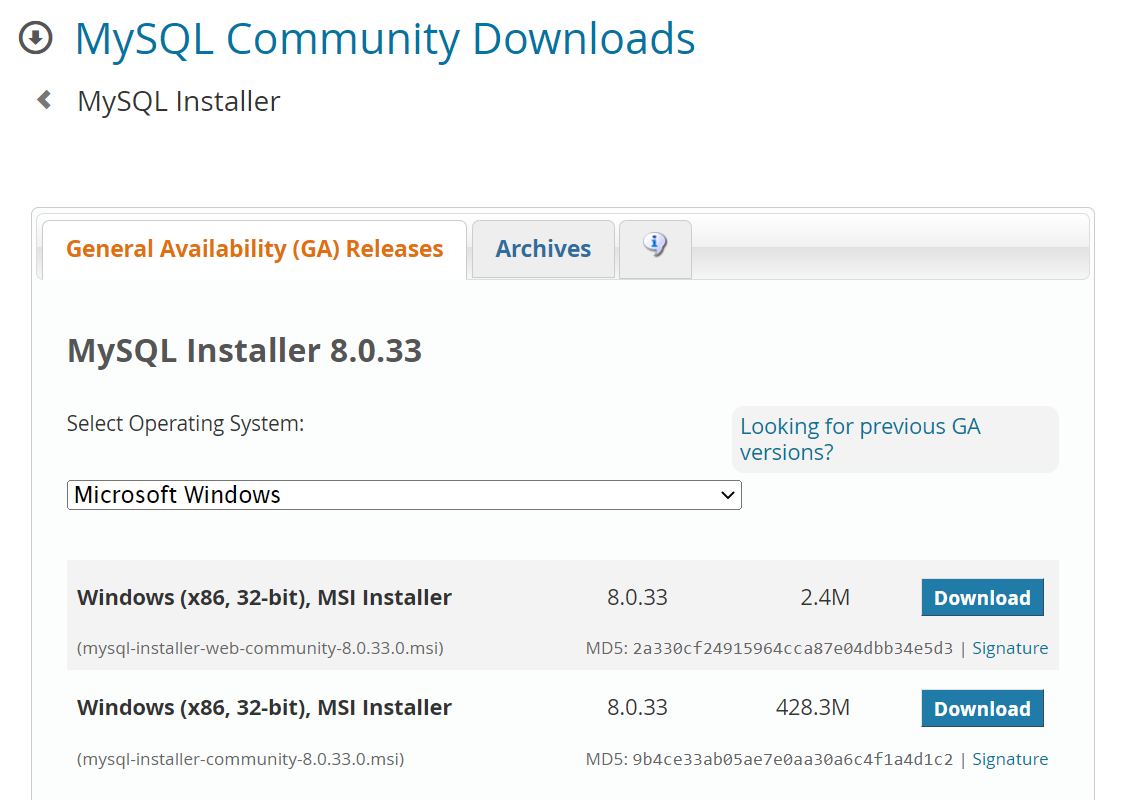
Task: Open the Select Operating System dropdown
Action: pos(403,495)
